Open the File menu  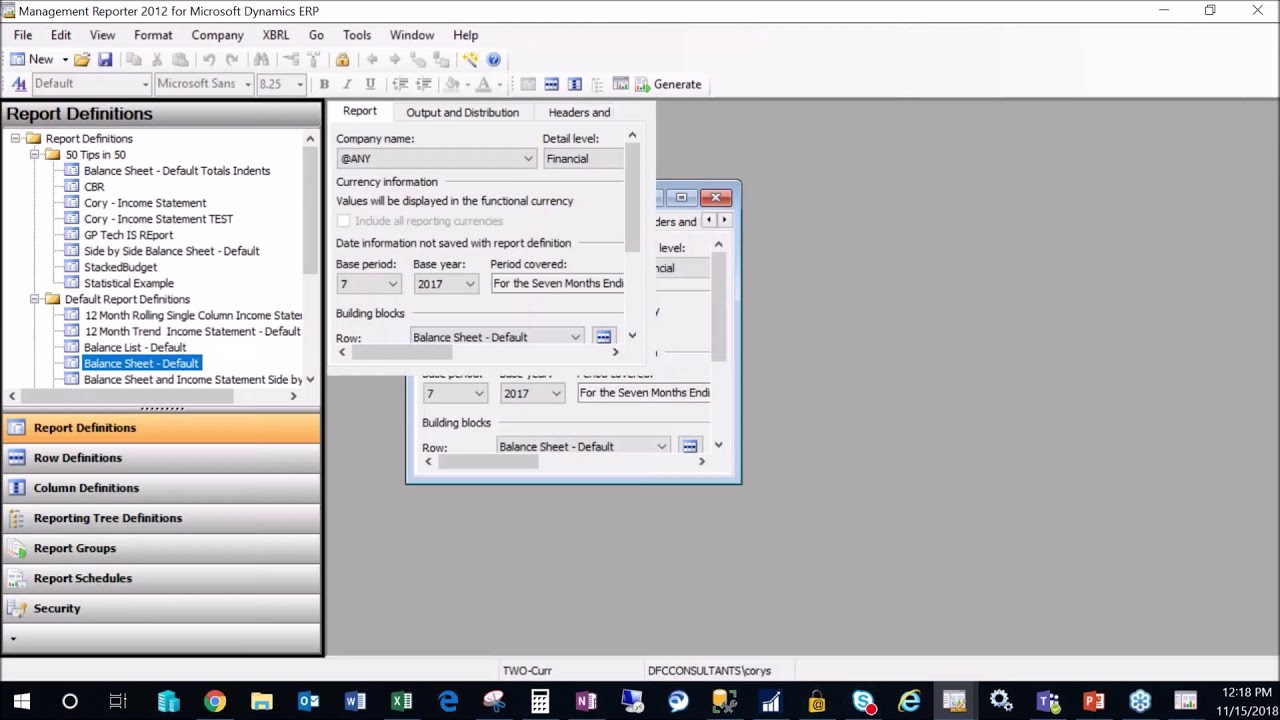pyautogui.click(x=23, y=35)
